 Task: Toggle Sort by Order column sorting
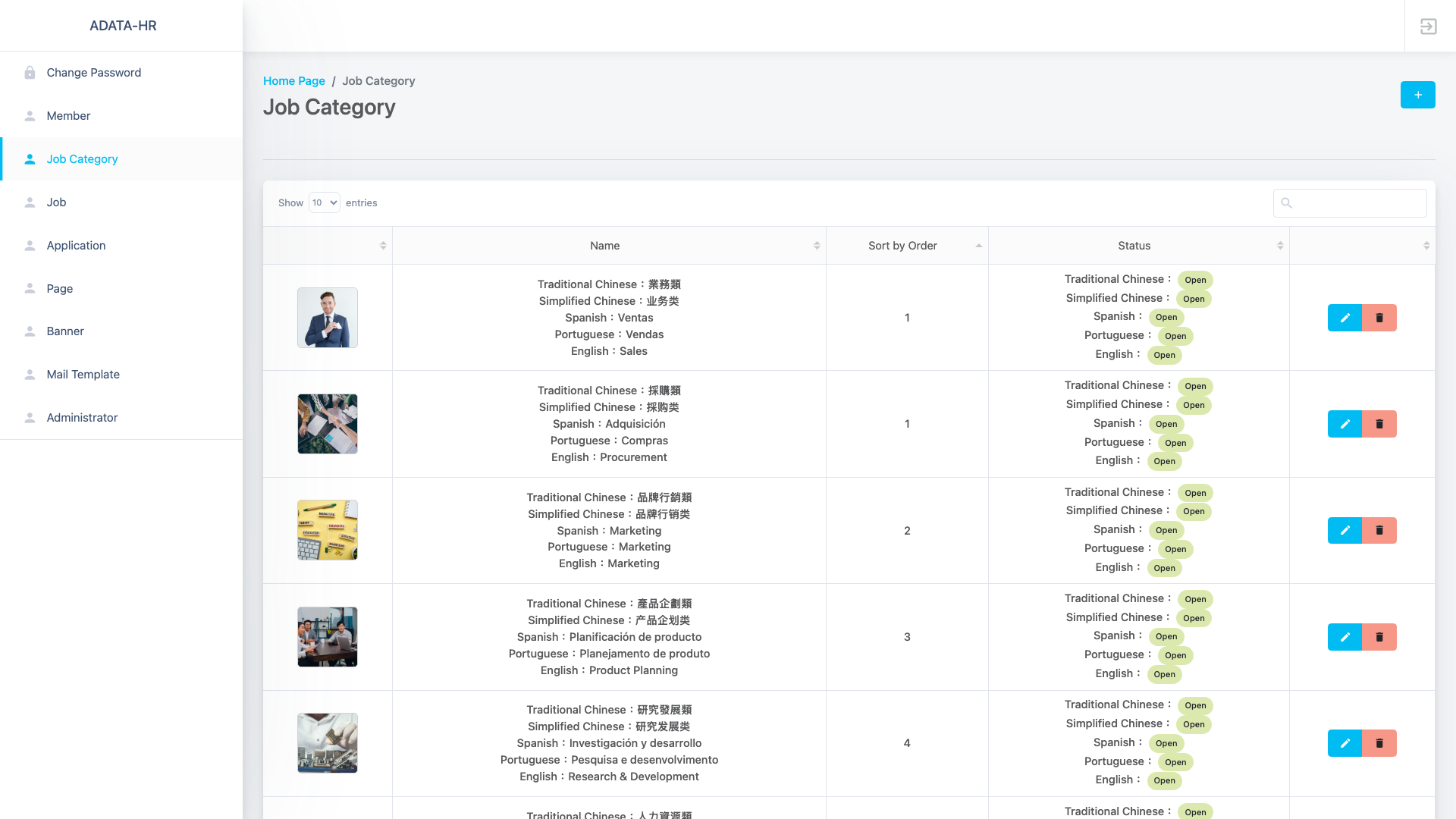coord(902,246)
